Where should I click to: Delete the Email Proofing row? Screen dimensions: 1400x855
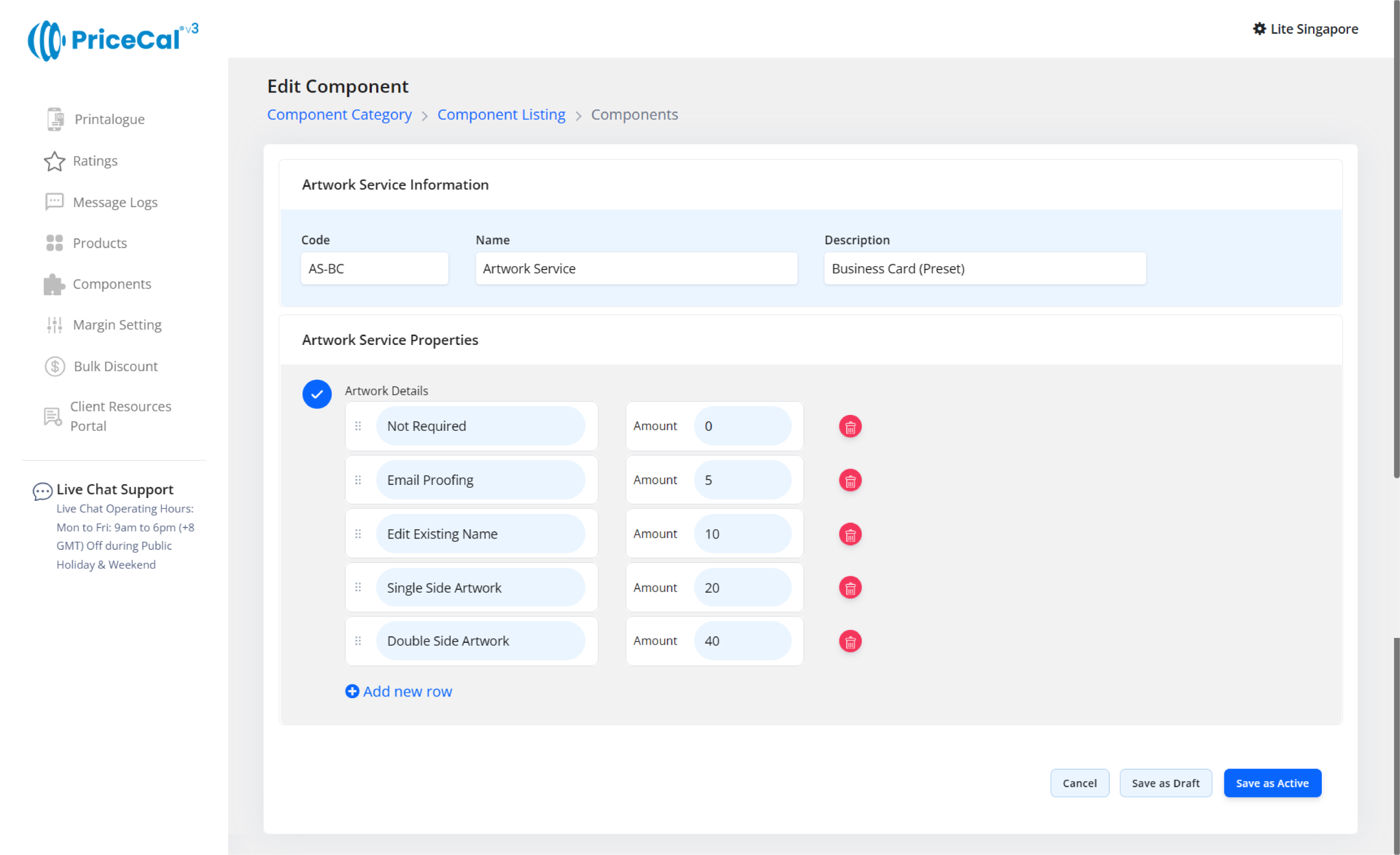click(x=850, y=481)
